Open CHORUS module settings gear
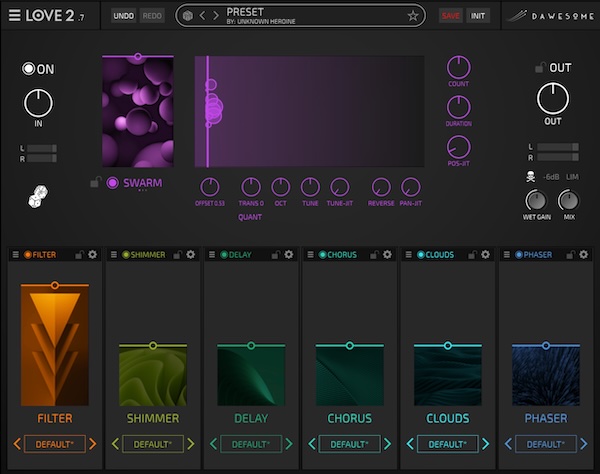 387,254
